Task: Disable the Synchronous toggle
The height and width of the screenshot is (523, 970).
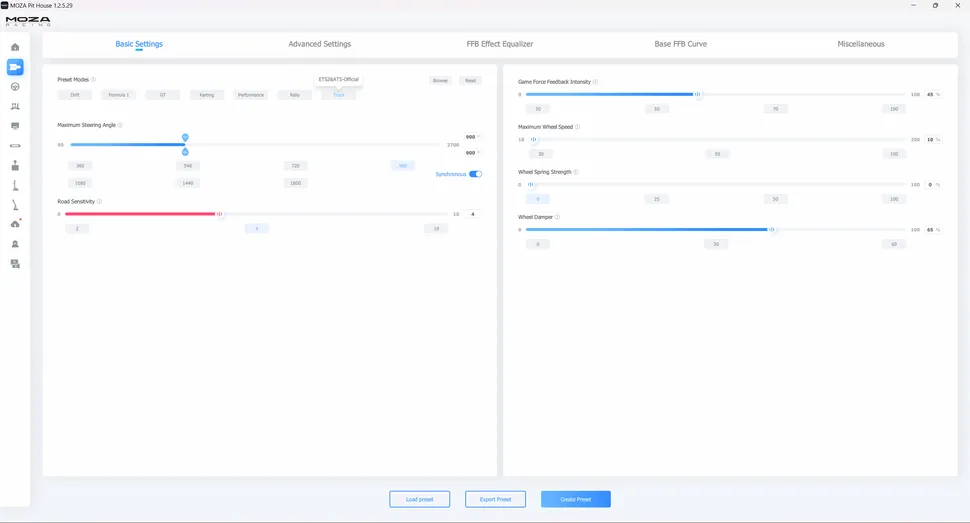Action: [475, 174]
